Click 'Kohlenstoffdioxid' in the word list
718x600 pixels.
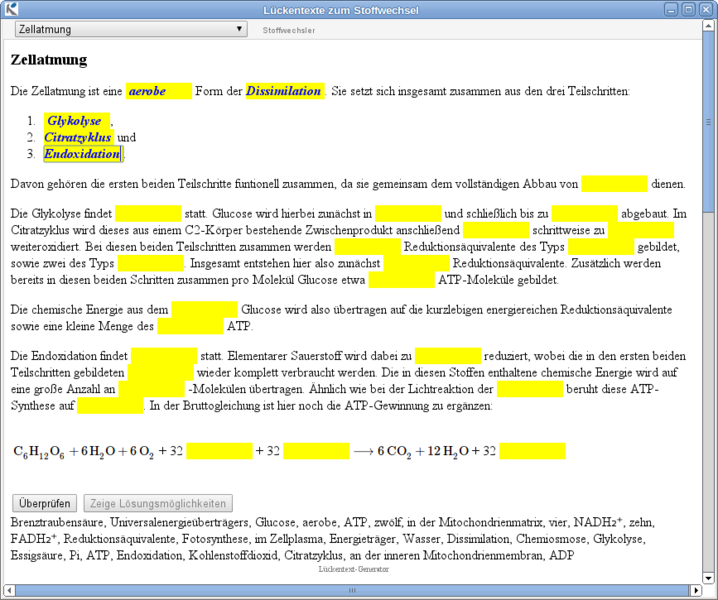point(233,556)
